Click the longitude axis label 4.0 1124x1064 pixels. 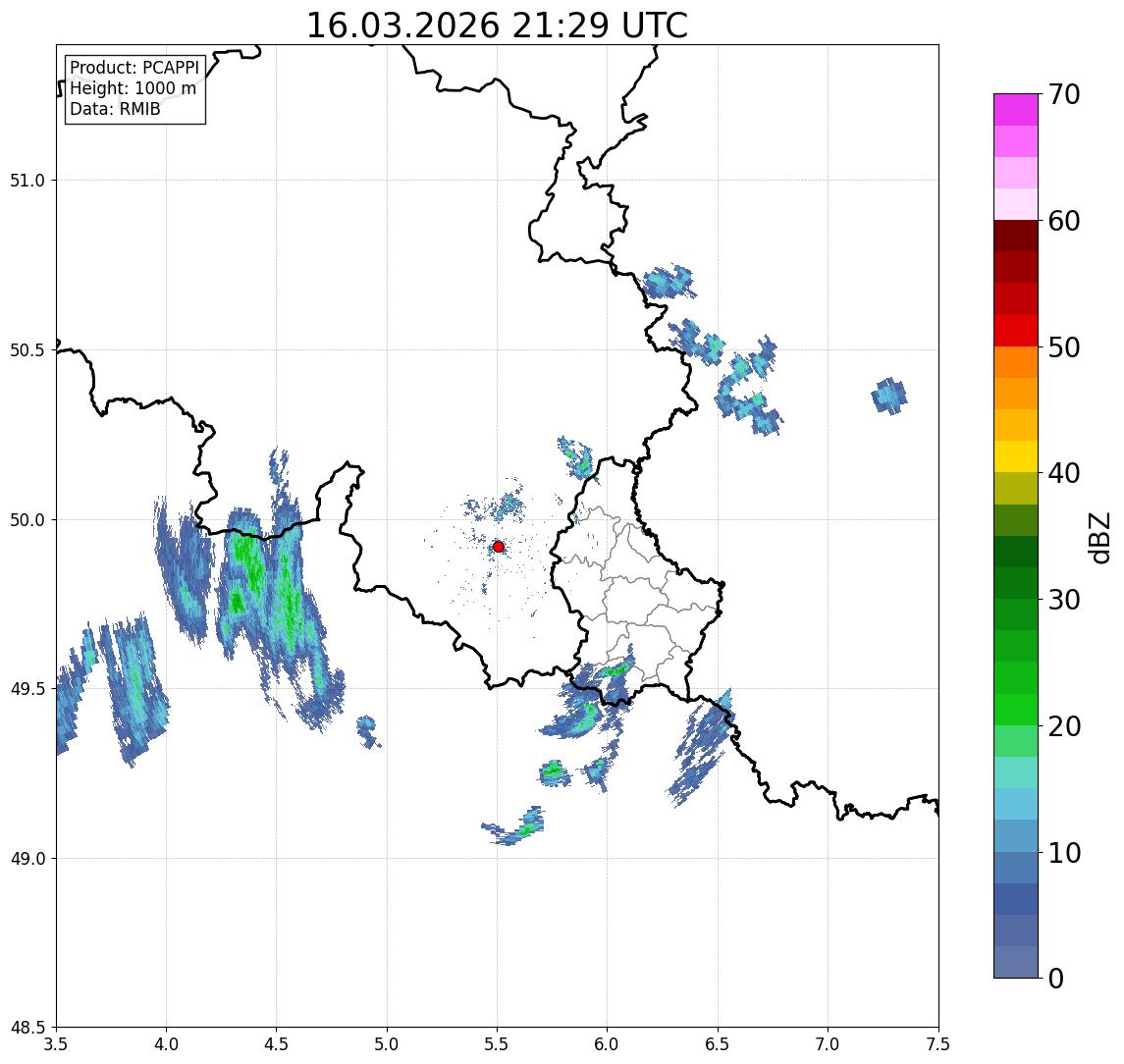tap(166, 1044)
